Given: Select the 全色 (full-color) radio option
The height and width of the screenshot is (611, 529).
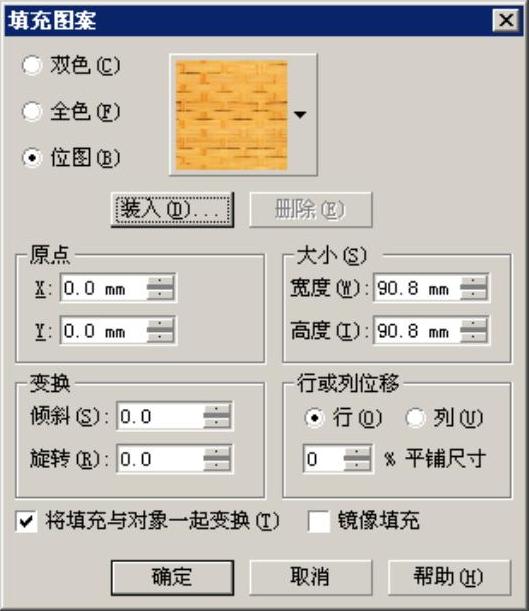Looking at the screenshot, I should (32, 112).
